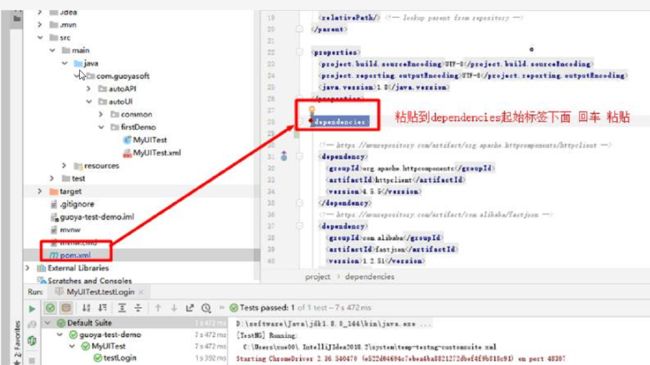Fold the parent closing tag block
Viewport: 650px width, 365px height.
coord(299,29)
